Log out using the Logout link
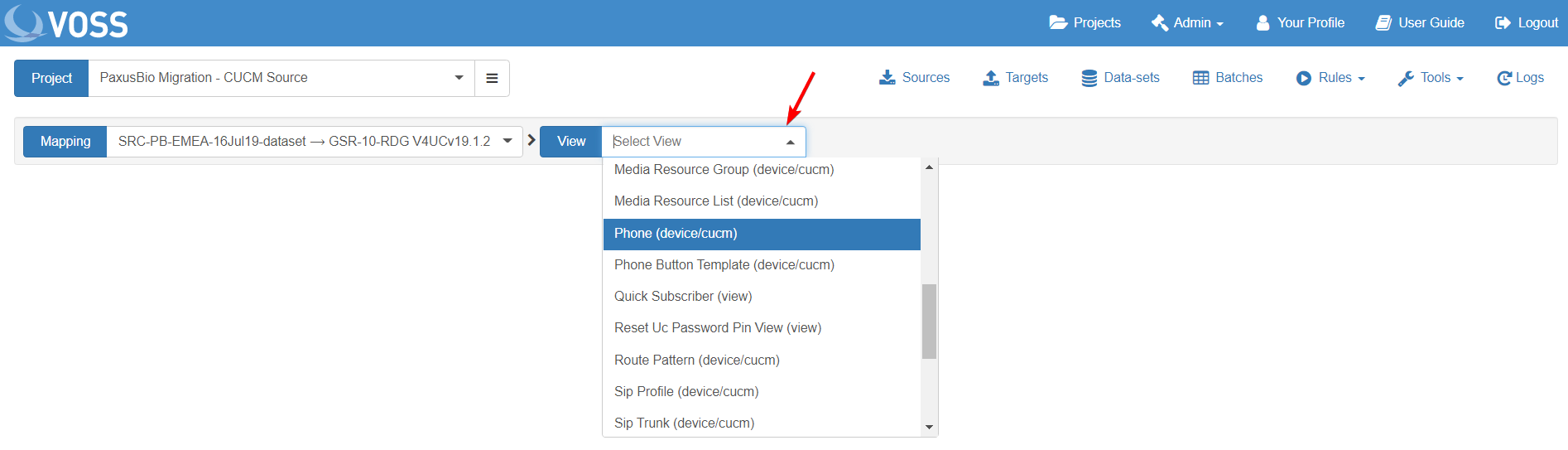The width and height of the screenshot is (1568, 450). 1527,23
